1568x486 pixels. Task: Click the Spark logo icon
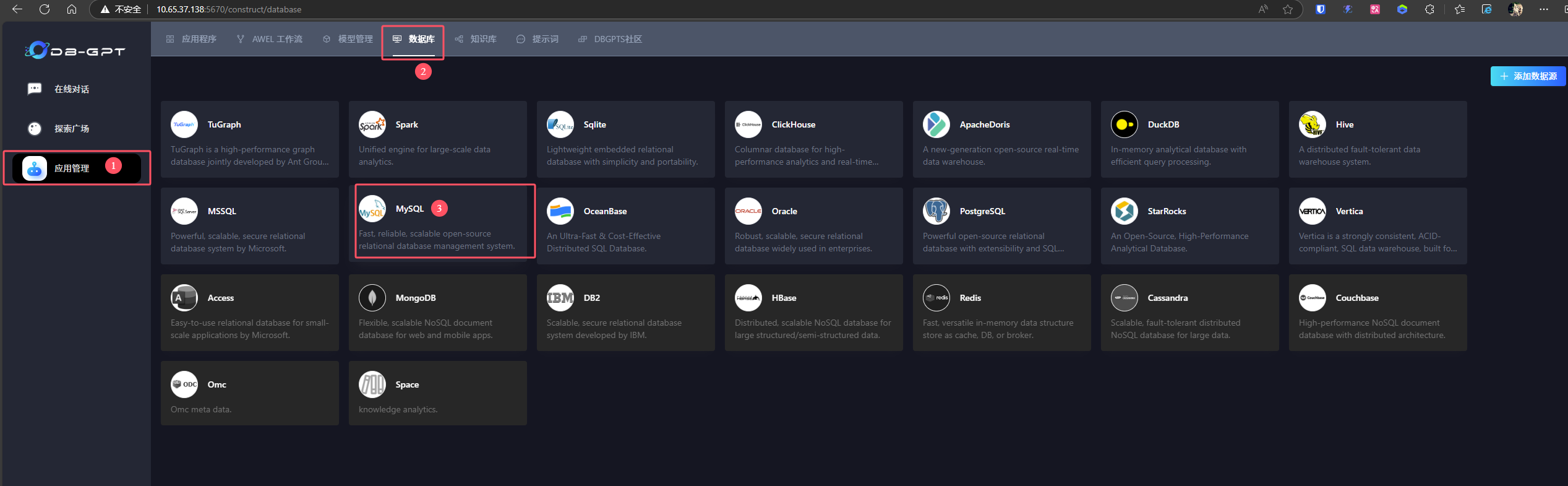(372, 124)
